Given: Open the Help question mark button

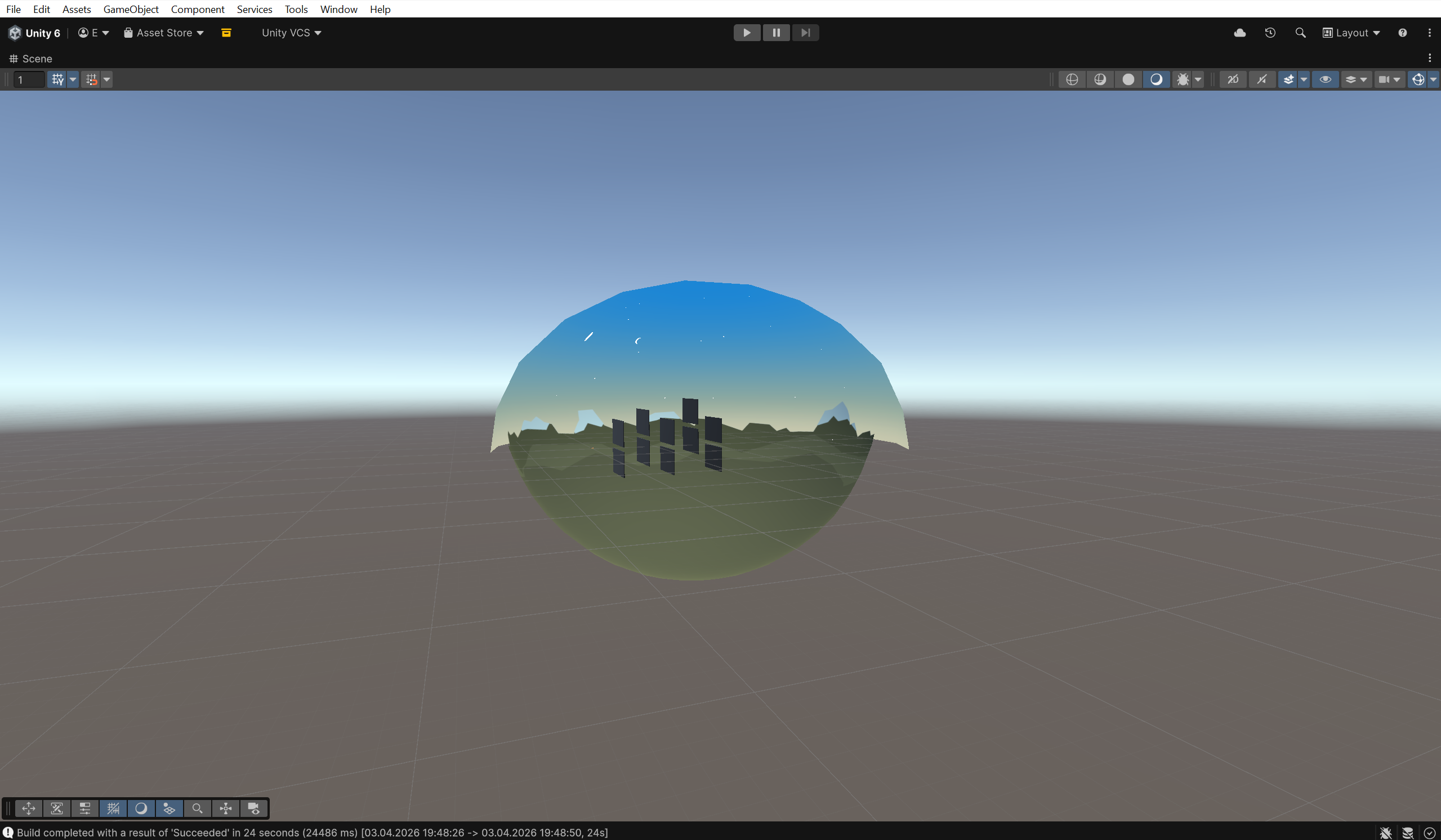Looking at the screenshot, I should point(1402,33).
